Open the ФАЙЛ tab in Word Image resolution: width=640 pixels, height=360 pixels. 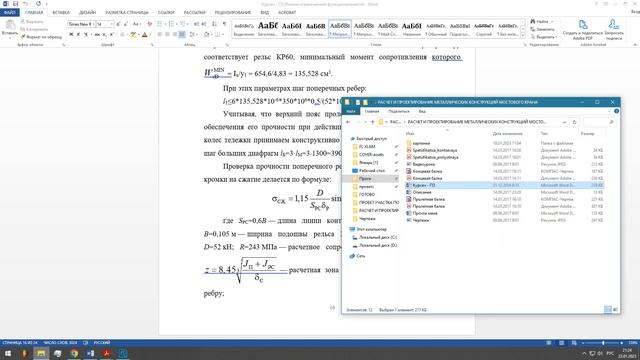[x=10, y=13]
